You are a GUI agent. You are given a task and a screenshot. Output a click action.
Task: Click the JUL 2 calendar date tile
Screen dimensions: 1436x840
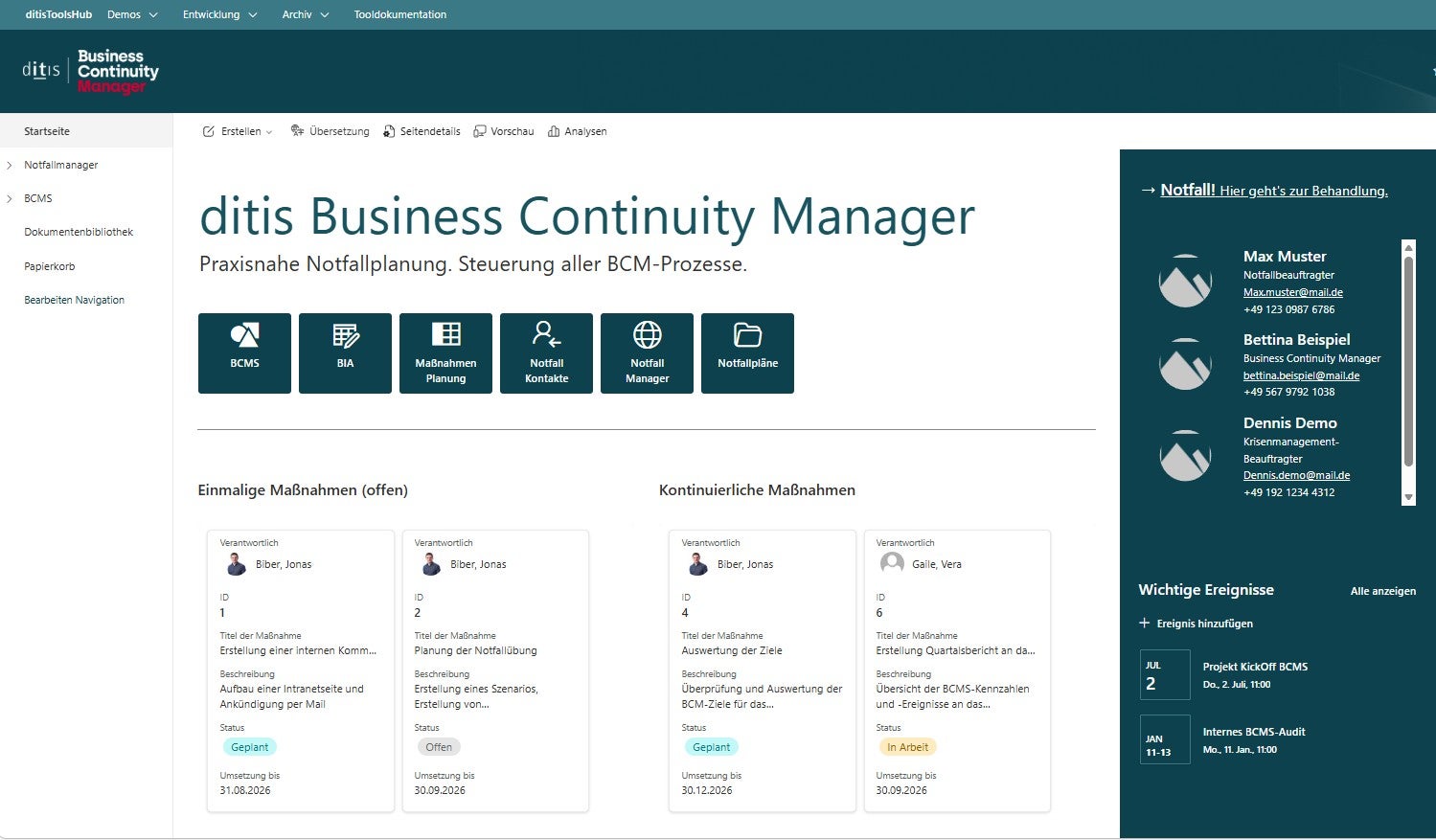point(1165,675)
